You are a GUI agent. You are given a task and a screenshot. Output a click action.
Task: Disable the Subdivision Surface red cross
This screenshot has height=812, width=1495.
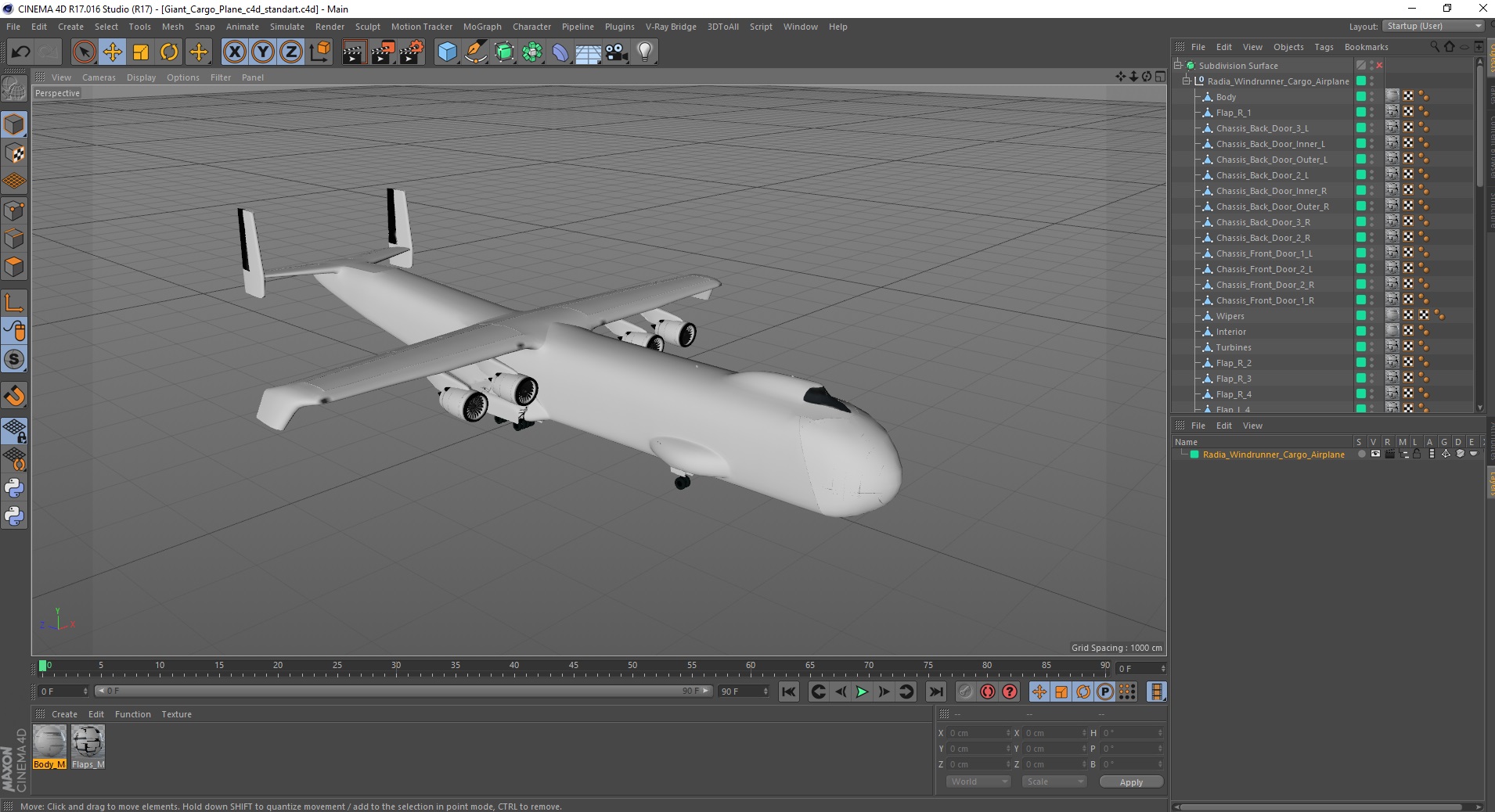pyautogui.click(x=1380, y=66)
